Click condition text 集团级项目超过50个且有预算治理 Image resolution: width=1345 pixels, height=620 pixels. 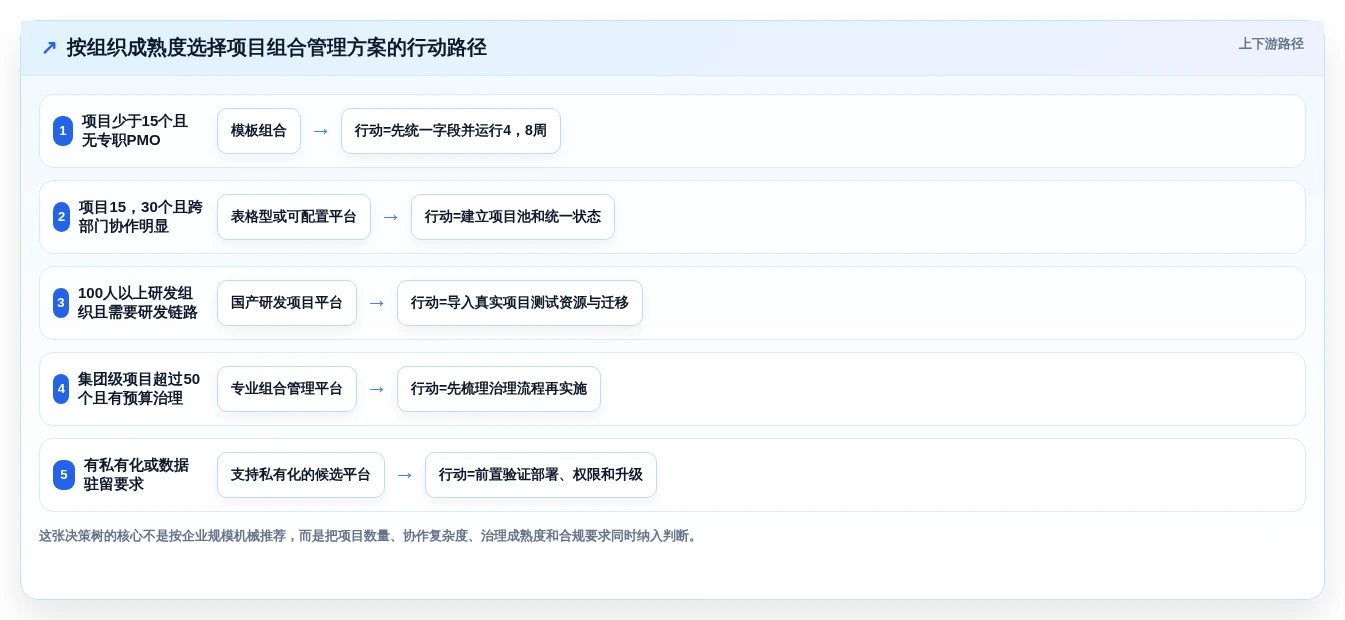139,389
